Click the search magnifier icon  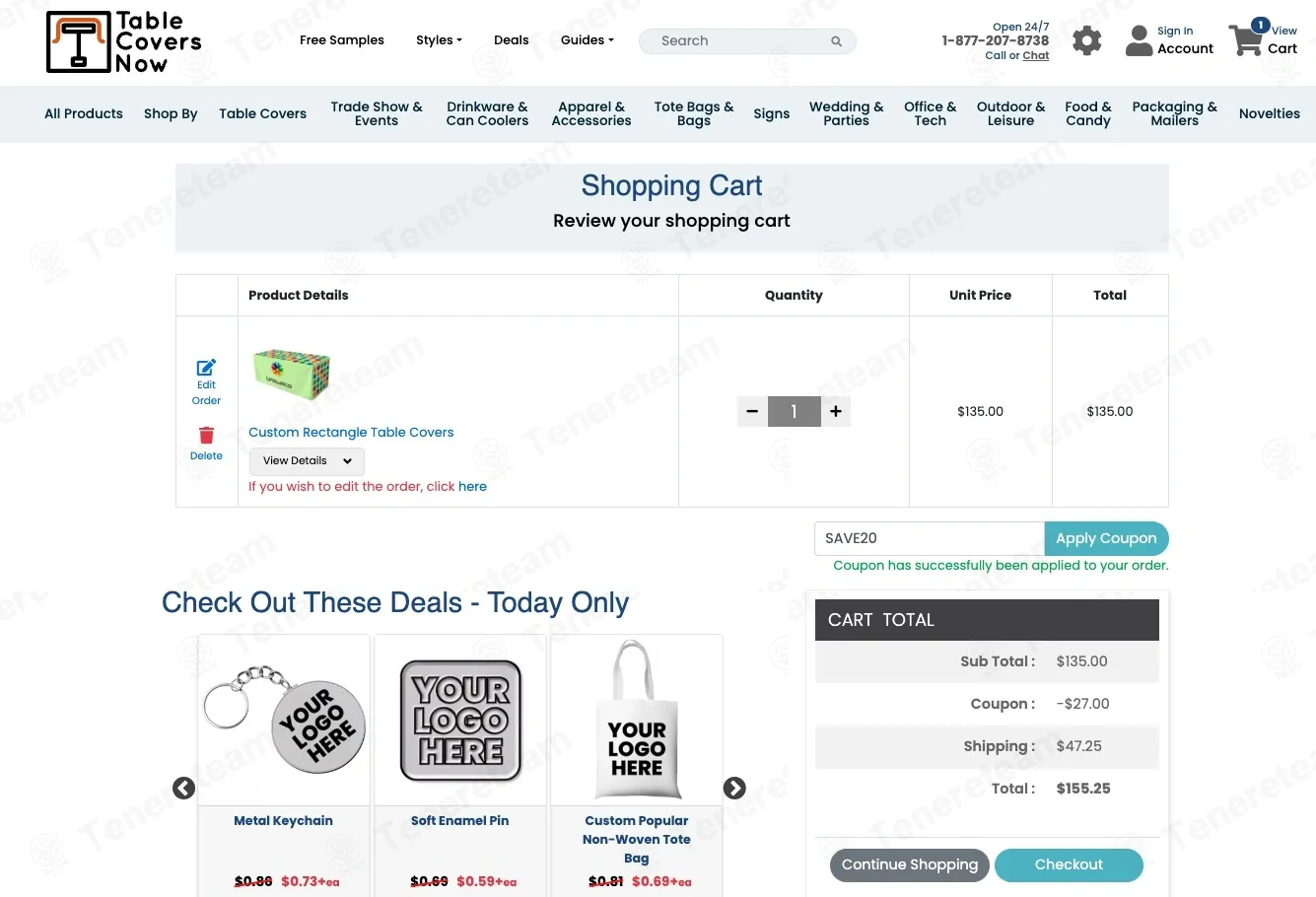(x=836, y=41)
